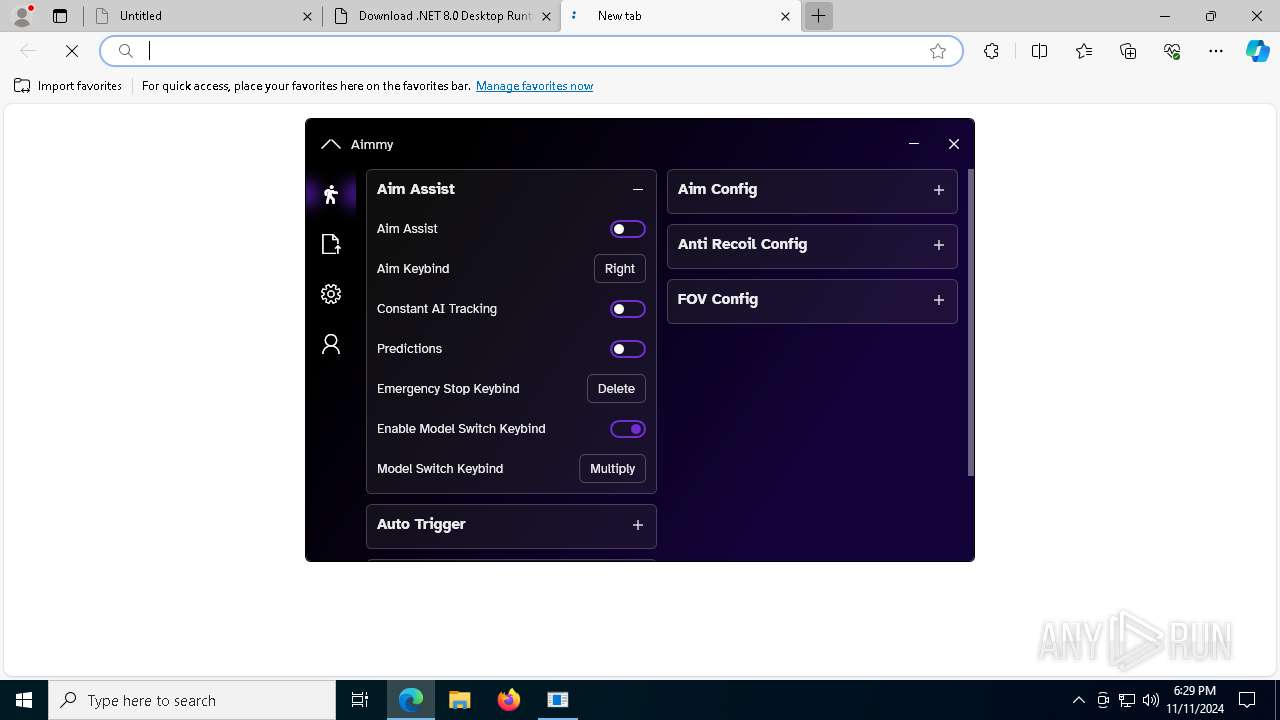
Task: Switch to Download .NET 8.0 Desktop Runtime tab
Action: (441, 16)
